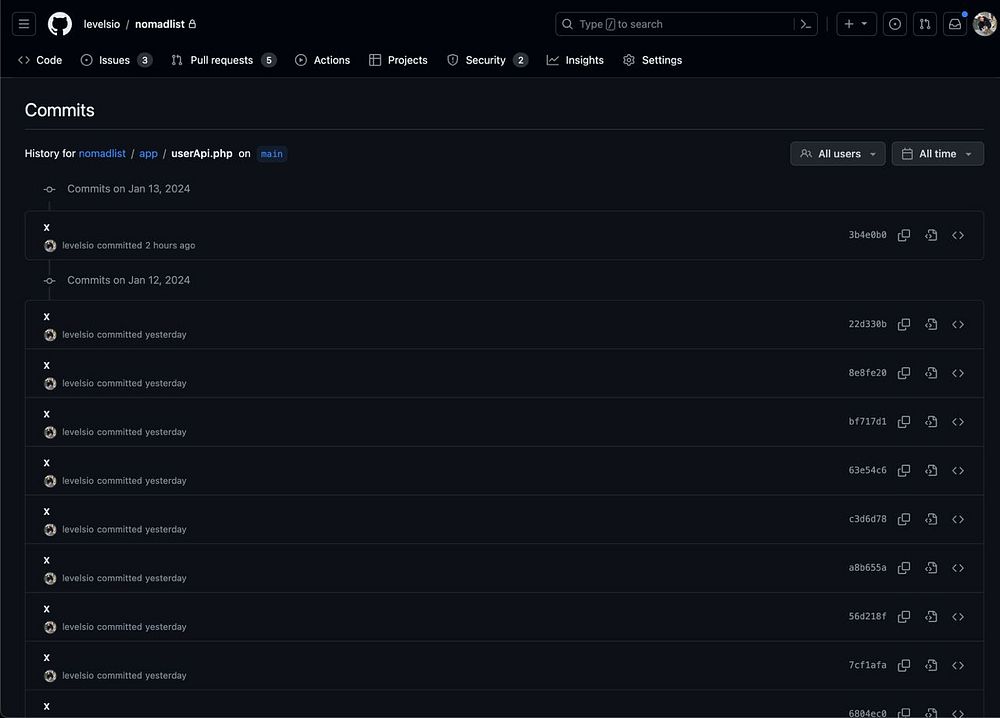Open the Insights tab
Screen dimensions: 1000x718
click(575, 60)
